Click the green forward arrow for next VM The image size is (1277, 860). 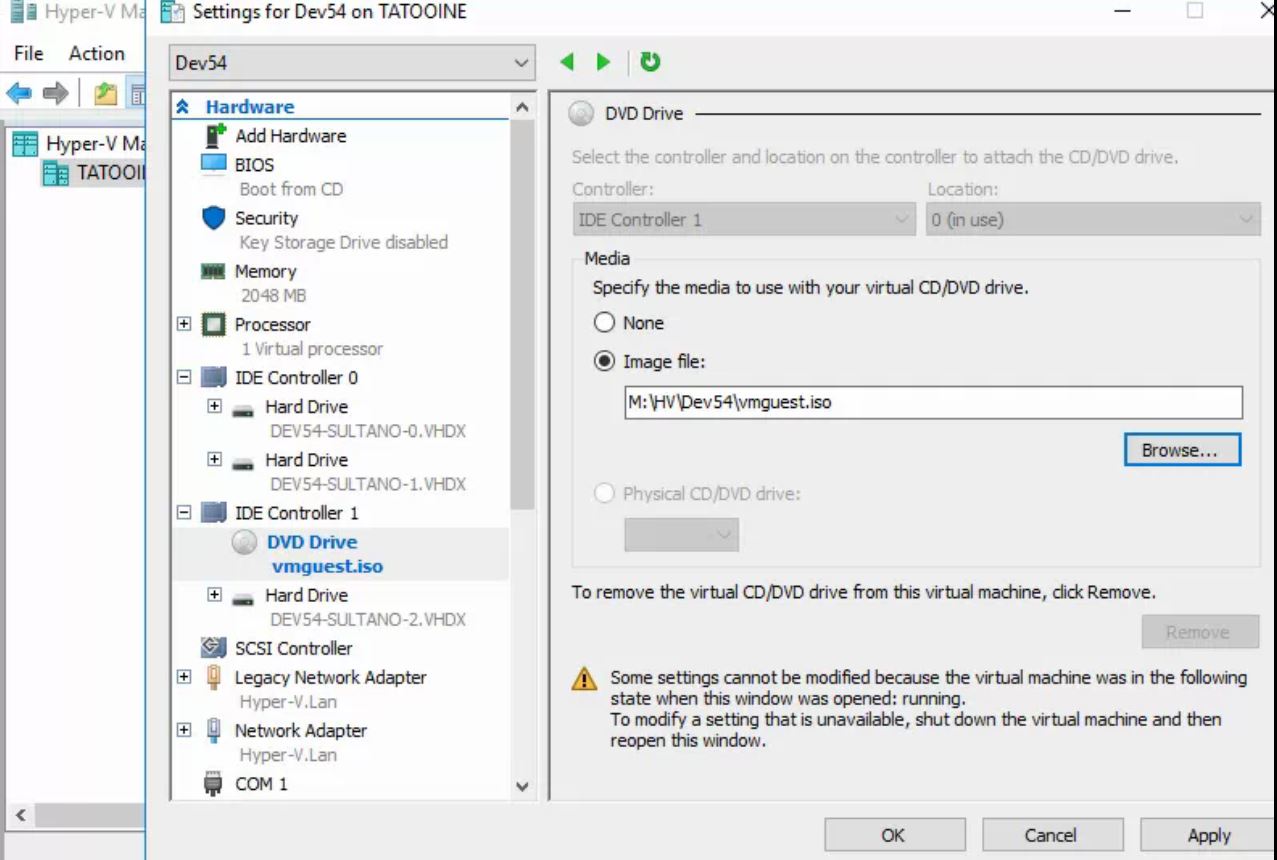603,62
